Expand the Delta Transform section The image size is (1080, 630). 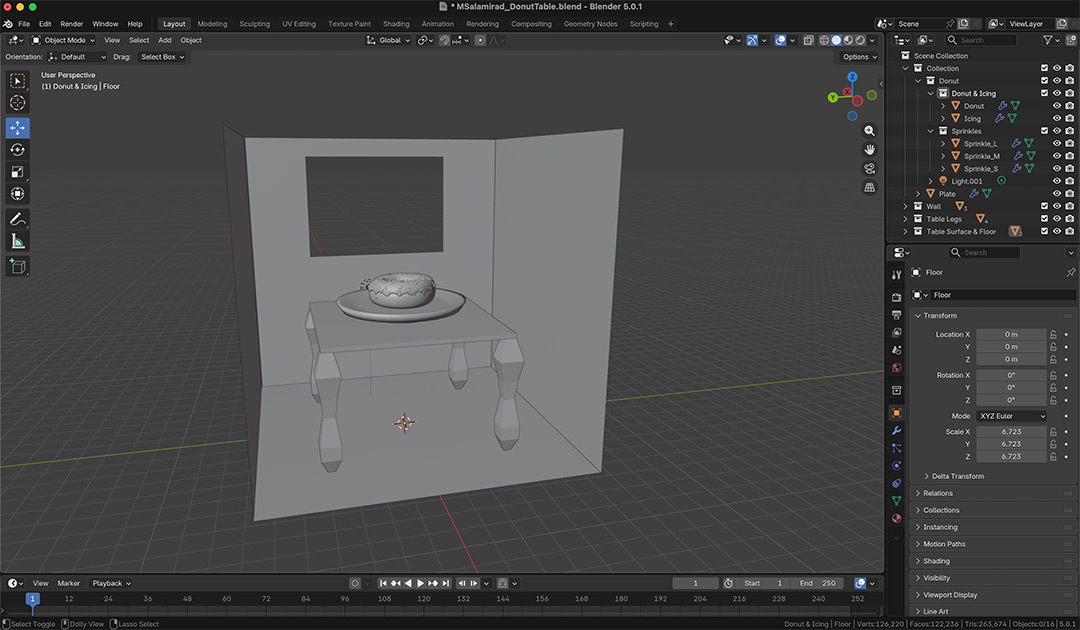tap(957, 476)
